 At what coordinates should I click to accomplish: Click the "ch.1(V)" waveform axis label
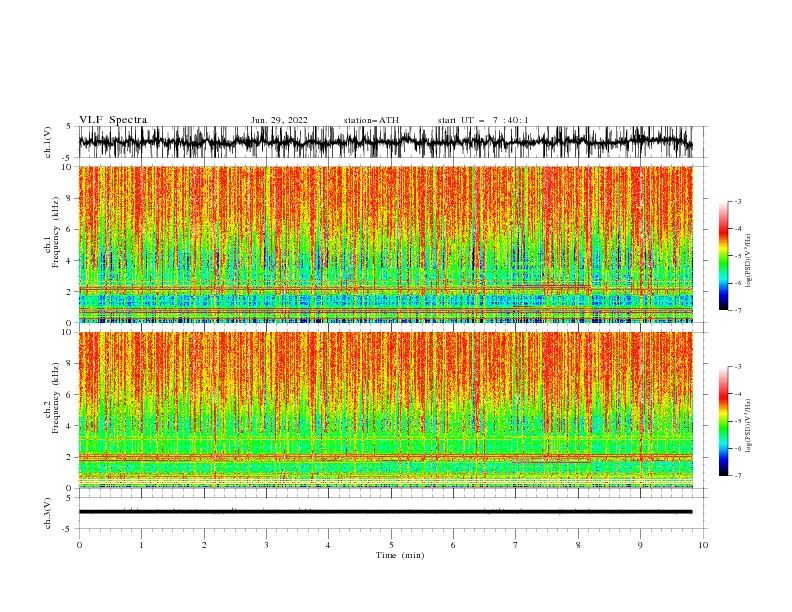click(48, 142)
